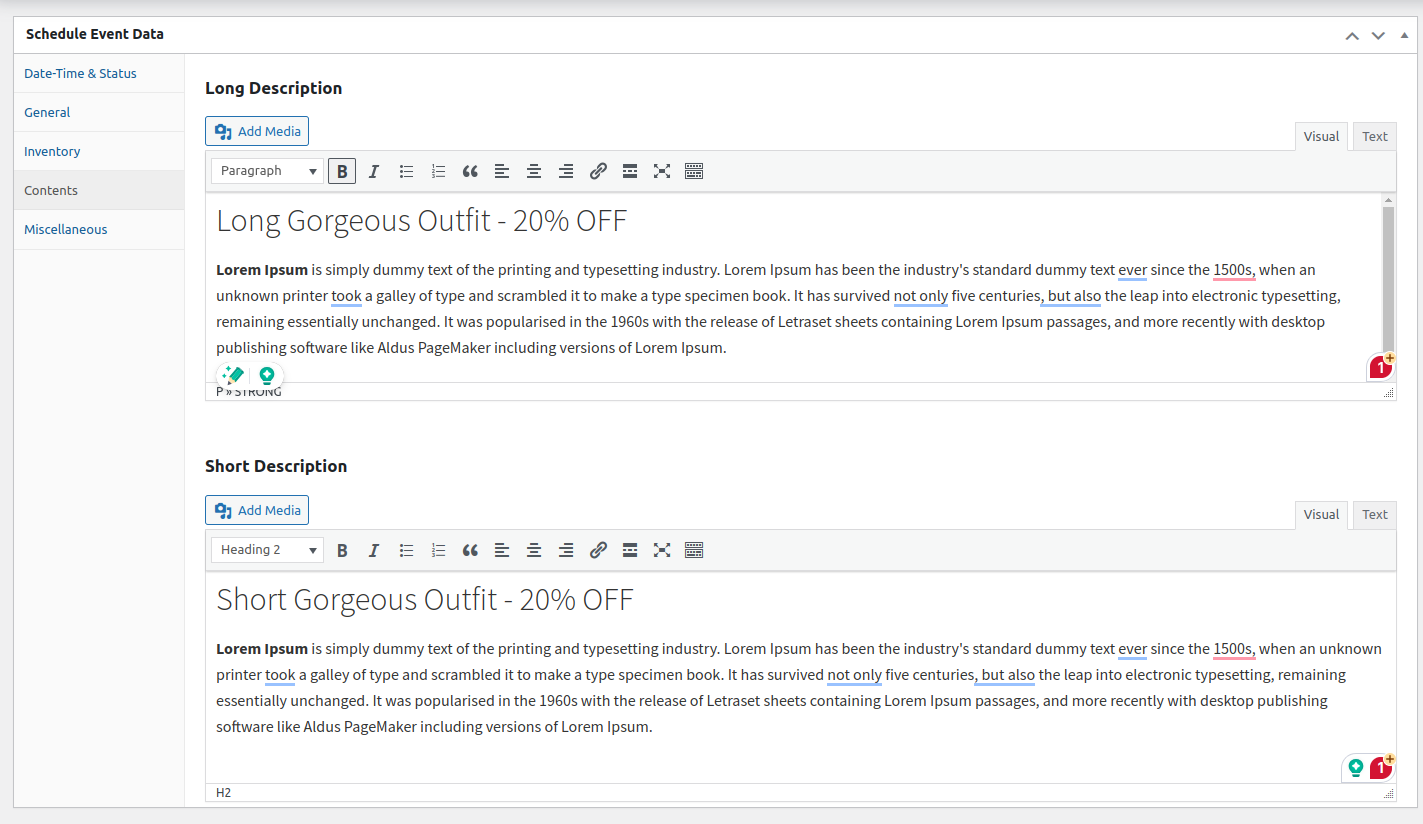Screen dimensions: 1423x824
Task: Toggle toolbar in Short Description editor
Action: point(694,550)
